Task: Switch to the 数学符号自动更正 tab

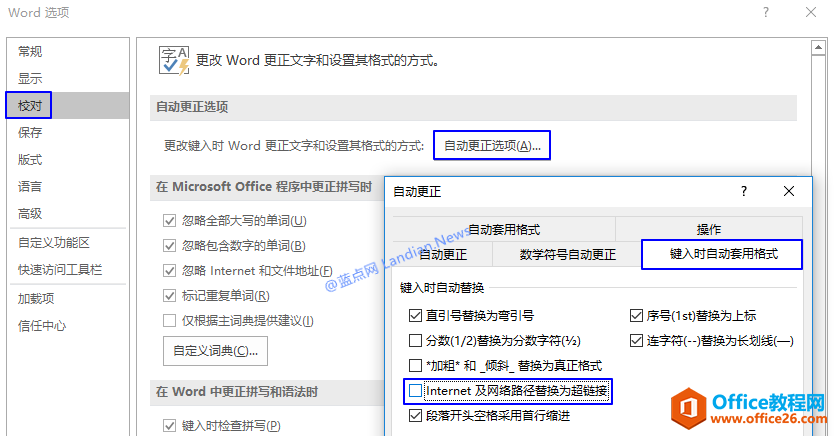Action: point(567,255)
